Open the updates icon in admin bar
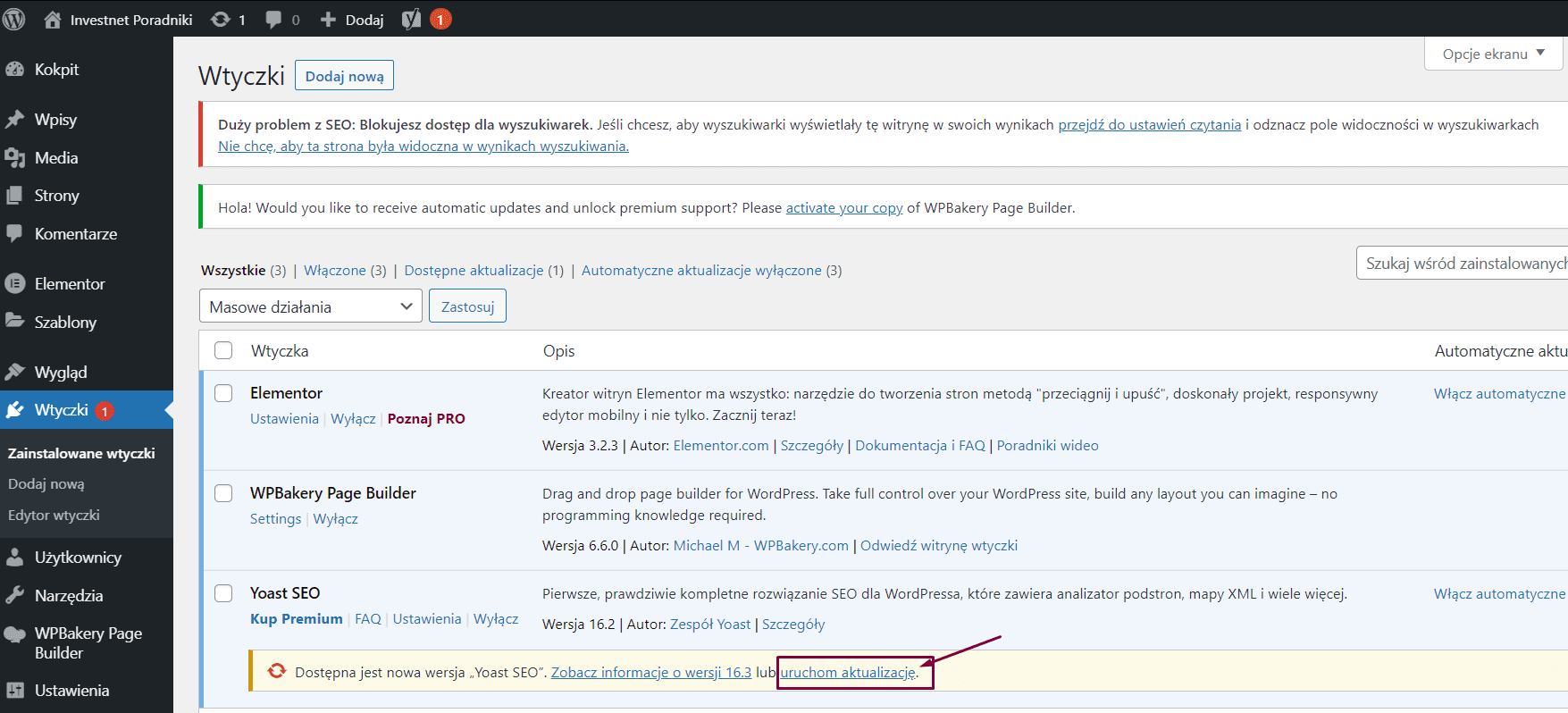Viewport: 1568px width, 713px height. coord(221,19)
